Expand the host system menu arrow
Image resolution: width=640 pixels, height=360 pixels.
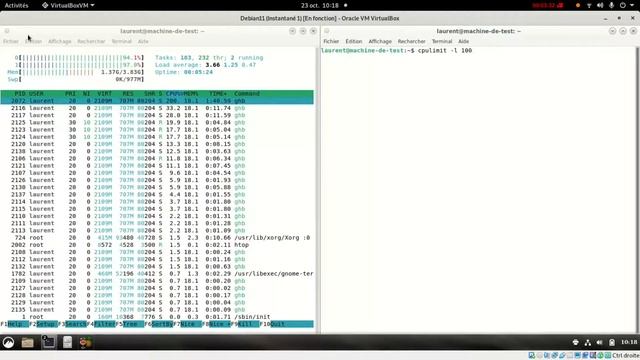click(632, 5)
